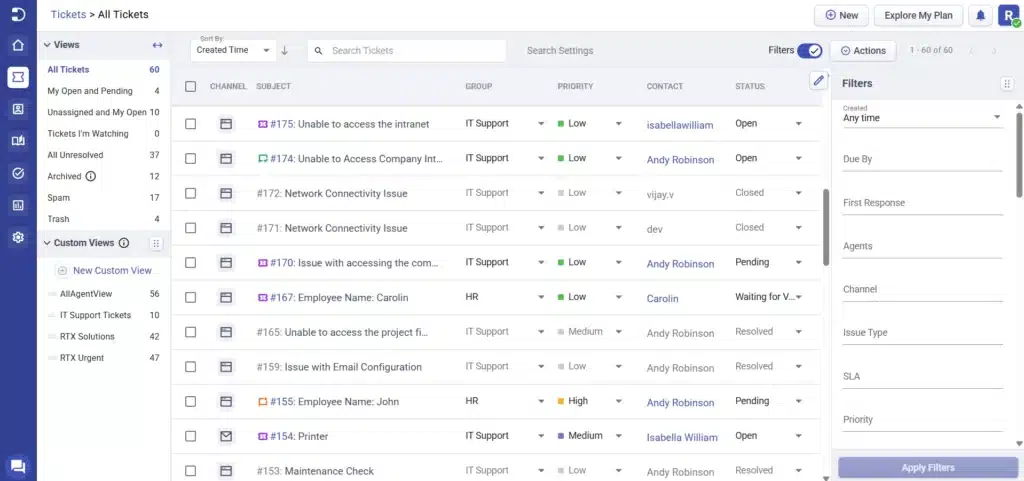Click the Apply Filters button
This screenshot has width=1024, height=481.
[928, 467]
